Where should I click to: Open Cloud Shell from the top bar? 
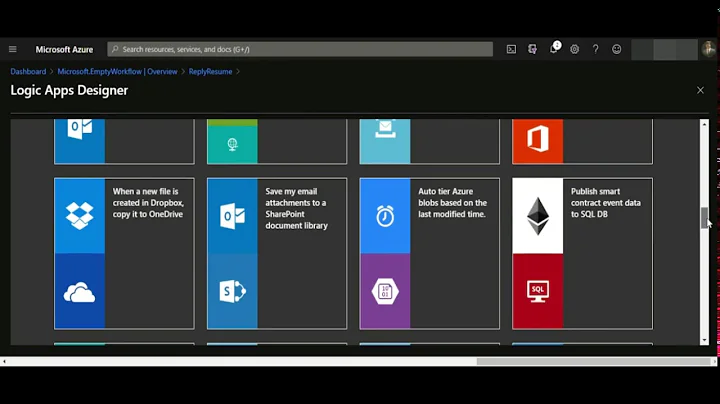point(511,49)
